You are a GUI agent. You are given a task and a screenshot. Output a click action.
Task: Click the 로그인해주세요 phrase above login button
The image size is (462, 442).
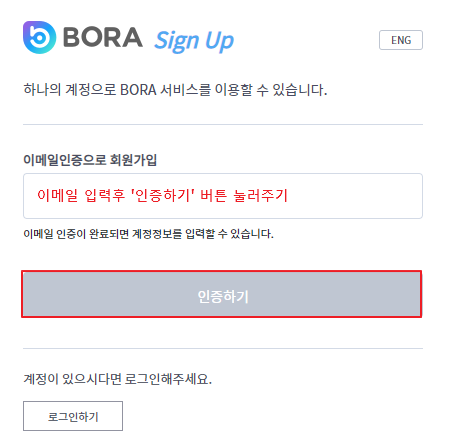(x=168, y=379)
